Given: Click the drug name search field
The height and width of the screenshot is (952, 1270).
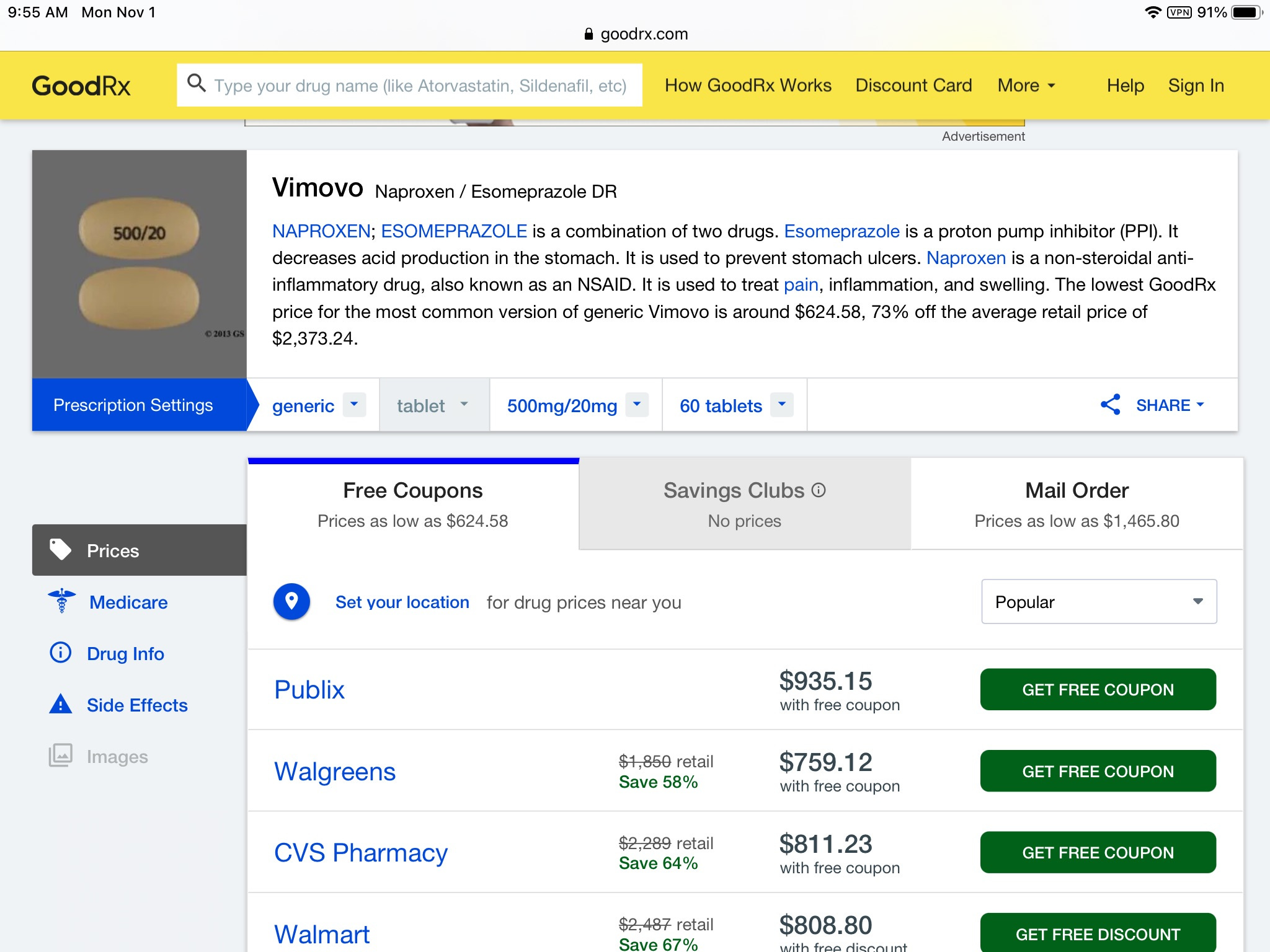Looking at the screenshot, I should click(409, 85).
